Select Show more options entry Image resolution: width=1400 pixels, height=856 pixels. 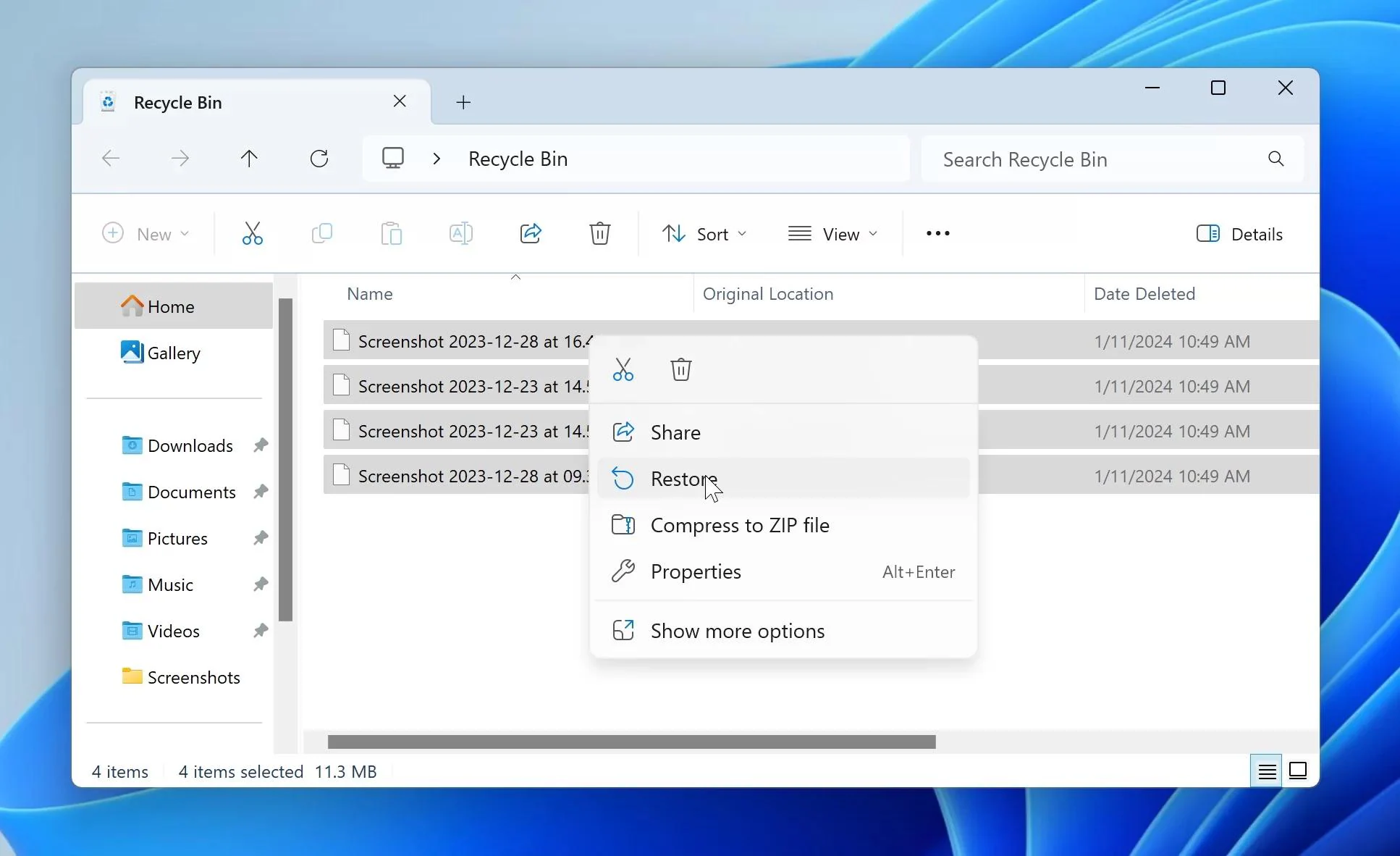pyautogui.click(x=738, y=631)
